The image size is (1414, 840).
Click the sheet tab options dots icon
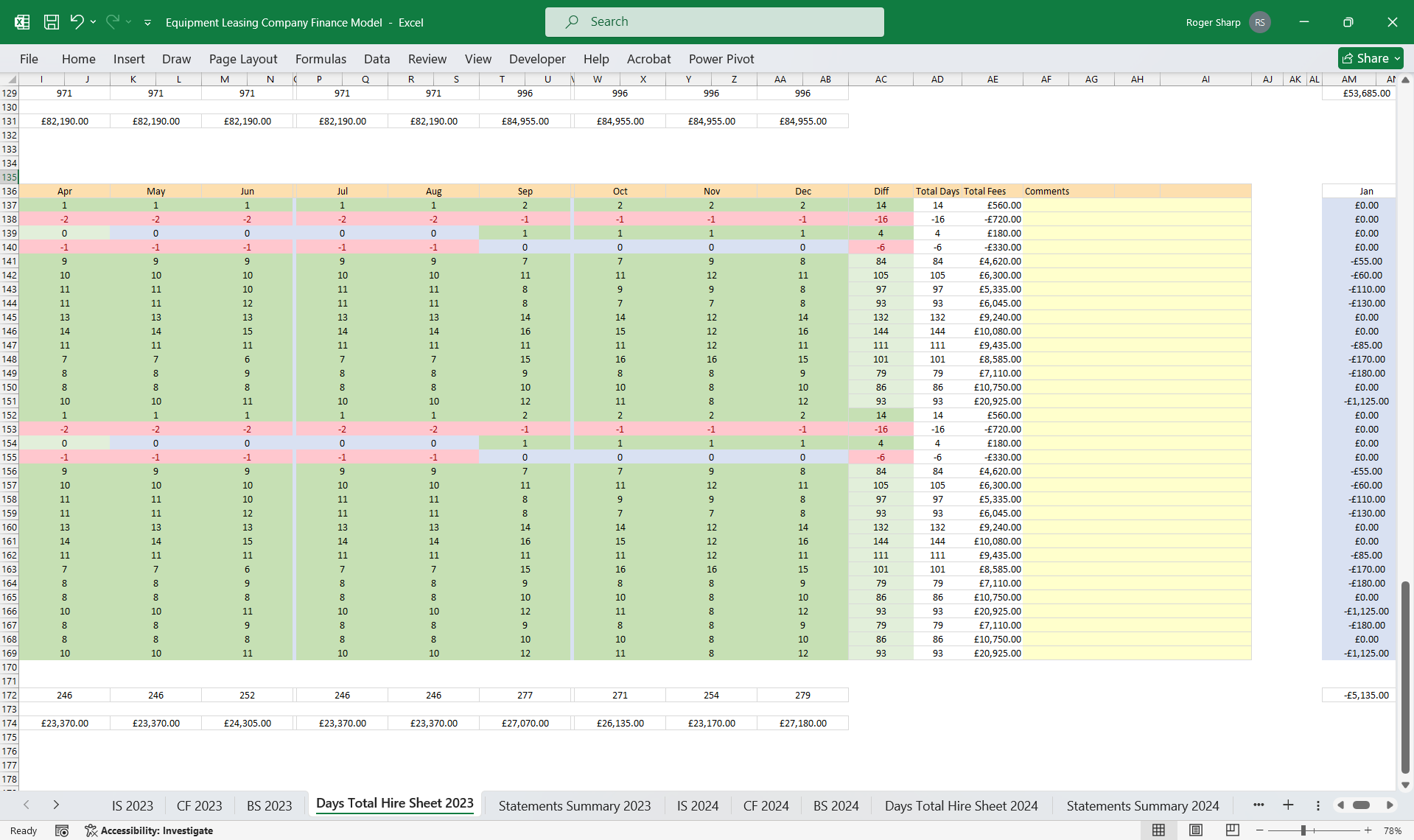(x=1317, y=805)
